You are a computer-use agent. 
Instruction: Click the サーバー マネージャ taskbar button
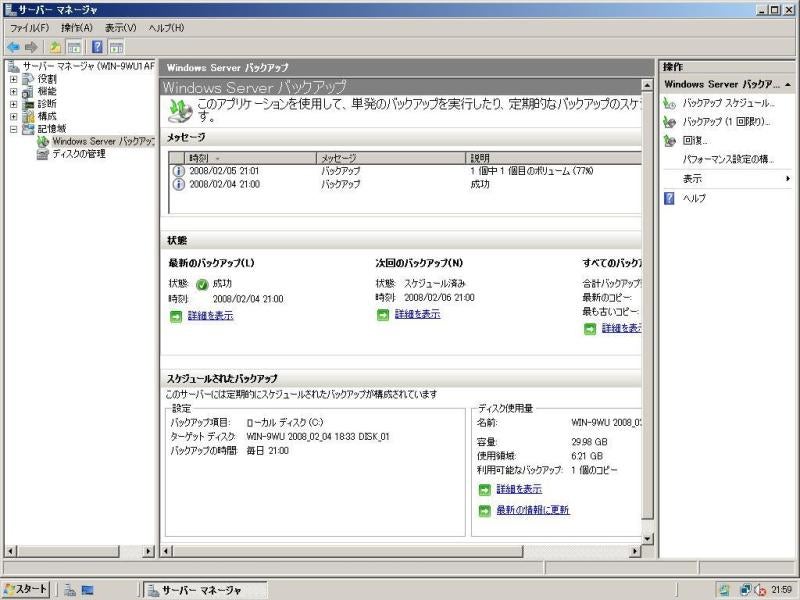pos(205,590)
